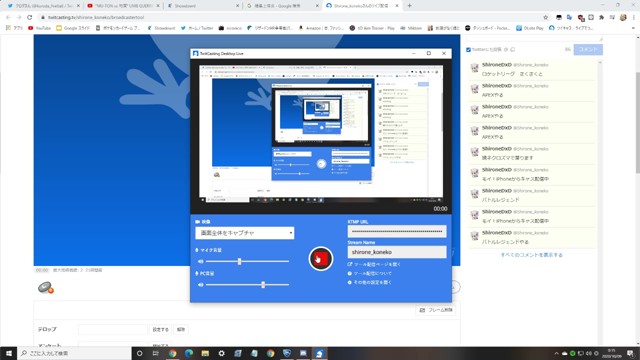Open the Windows Start menu
Screen dimensions: 640x360
coord(9,353)
